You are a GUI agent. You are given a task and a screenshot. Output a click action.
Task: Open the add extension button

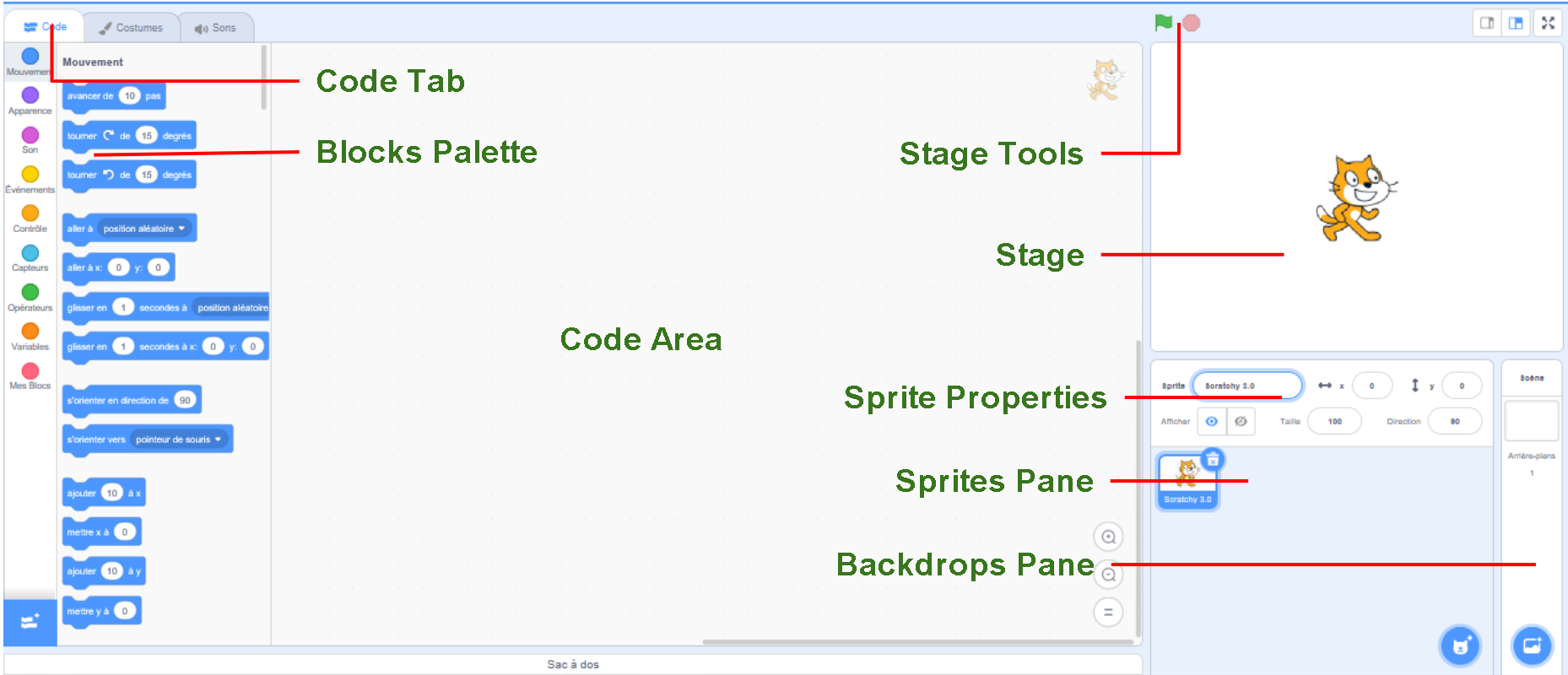[x=30, y=623]
